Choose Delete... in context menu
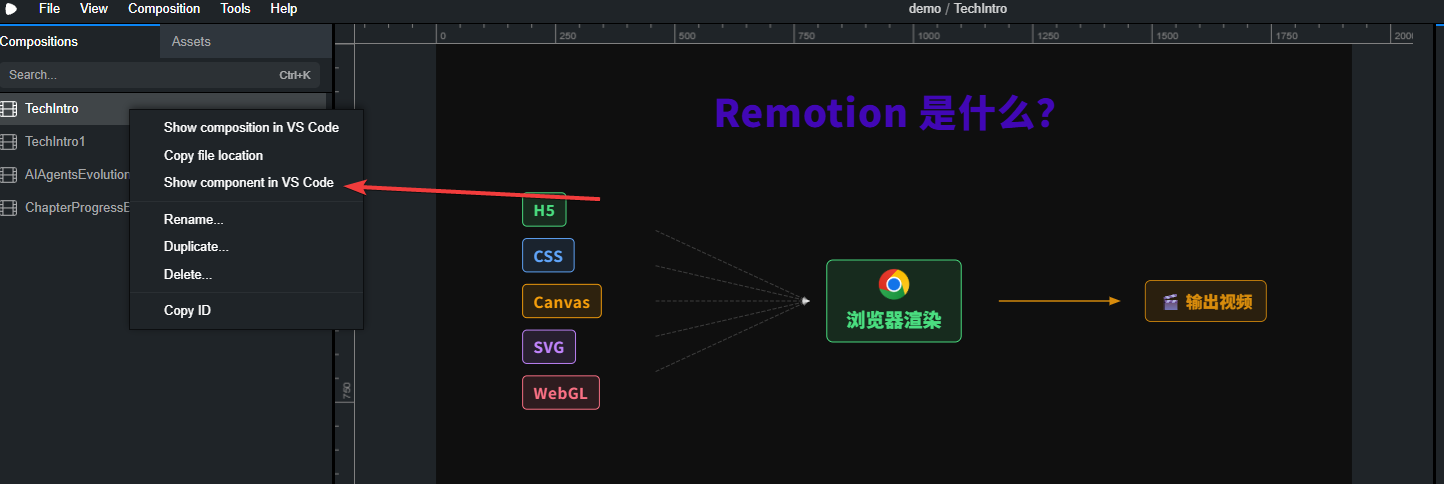This screenshot has width=1444, height=484. pos(187,274)
